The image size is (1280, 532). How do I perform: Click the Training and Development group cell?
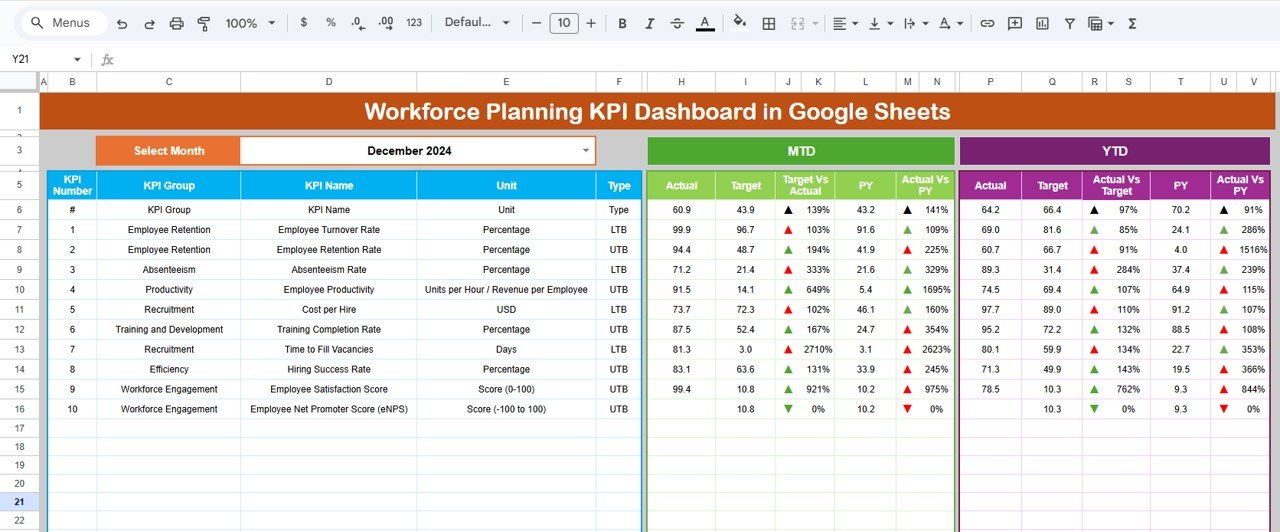pyautogui.click(x=168, y=330)
